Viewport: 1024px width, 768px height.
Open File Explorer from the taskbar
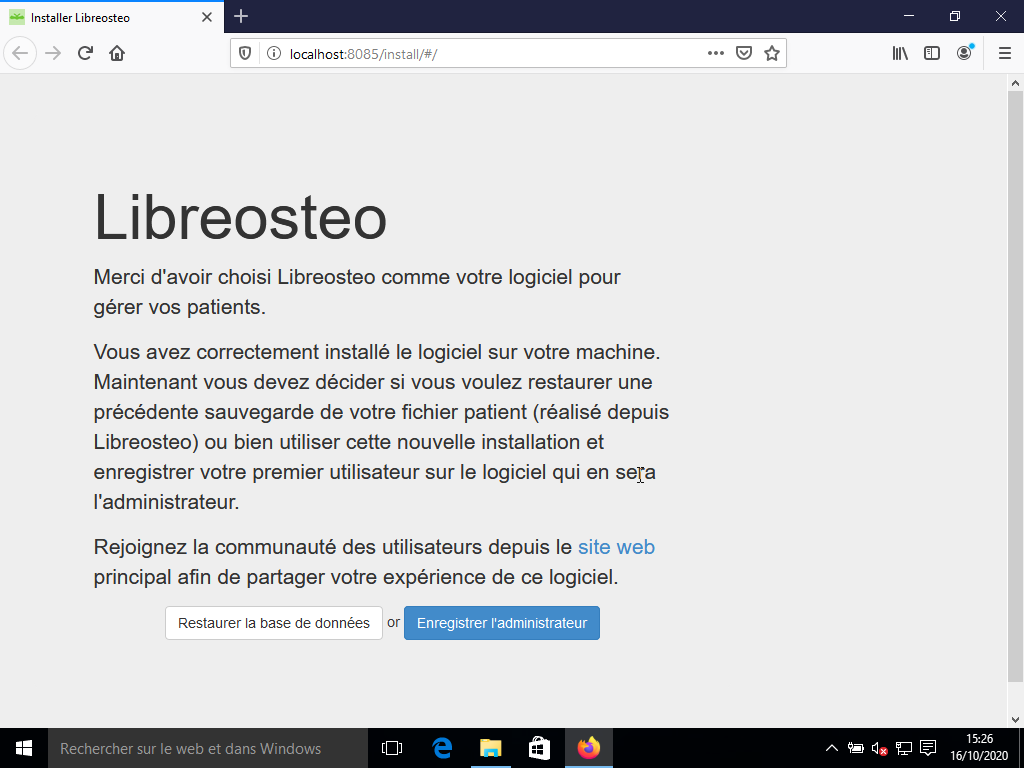[x=490, y=748]
